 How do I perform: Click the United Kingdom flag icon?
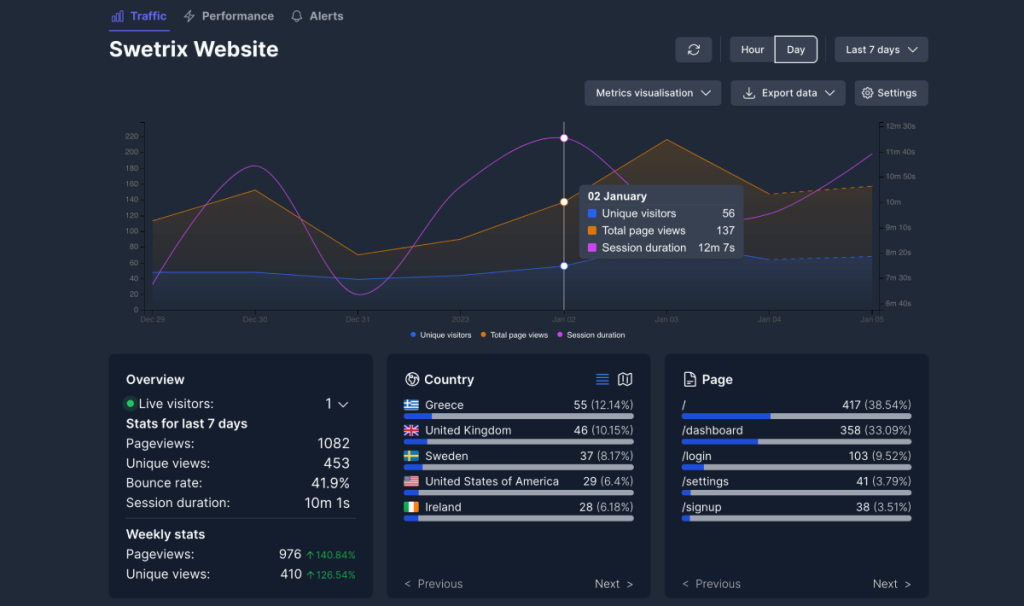[411, 430]
